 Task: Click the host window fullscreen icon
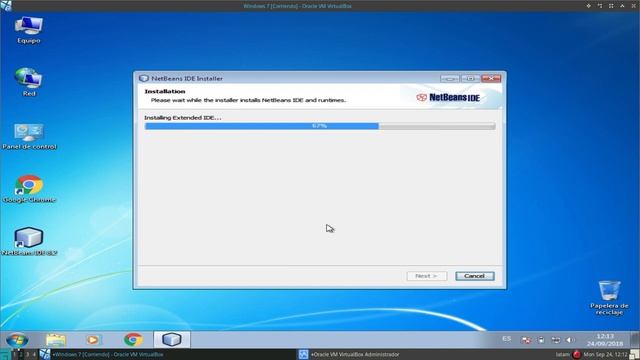point(611,6)
